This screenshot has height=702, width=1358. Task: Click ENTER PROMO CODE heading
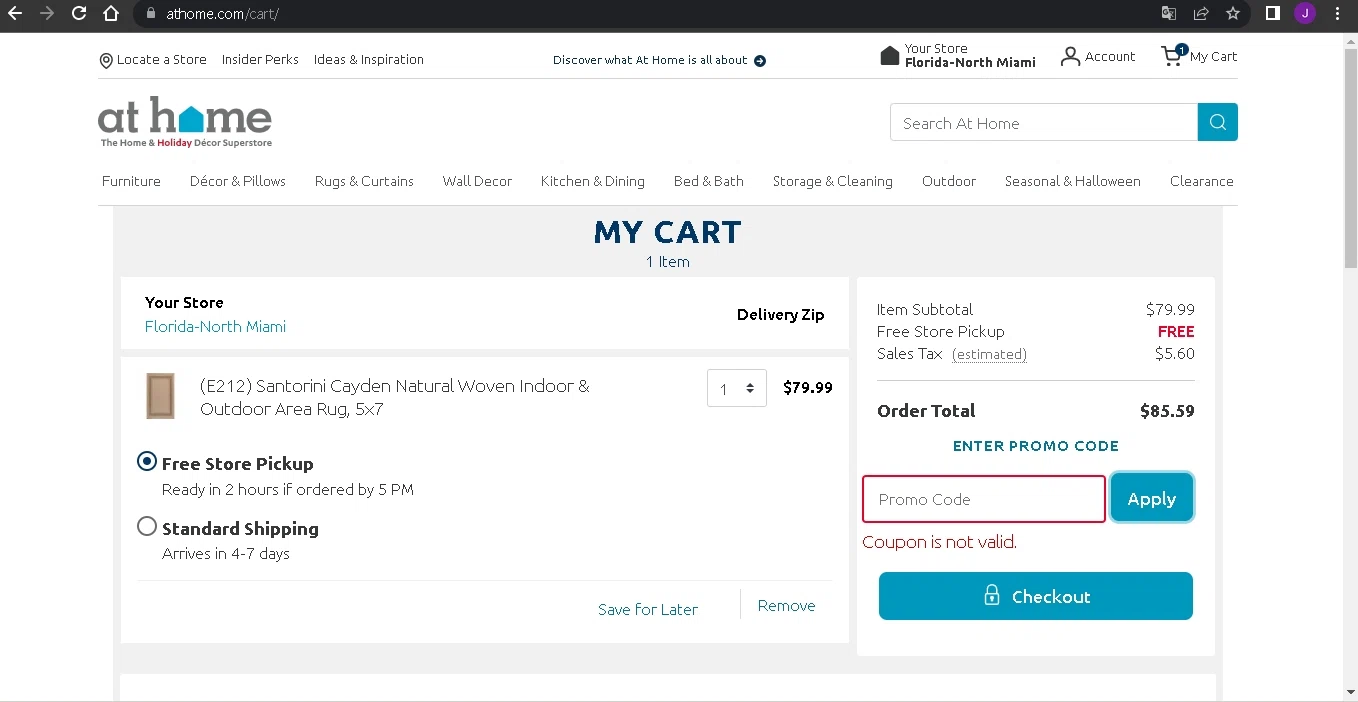tap(1036, 446)
